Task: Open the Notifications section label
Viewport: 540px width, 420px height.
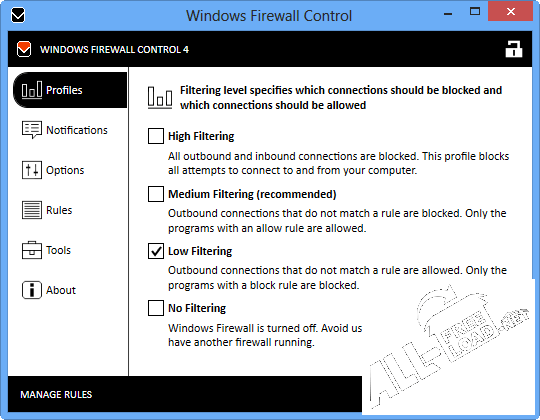Action: (77, 130)
